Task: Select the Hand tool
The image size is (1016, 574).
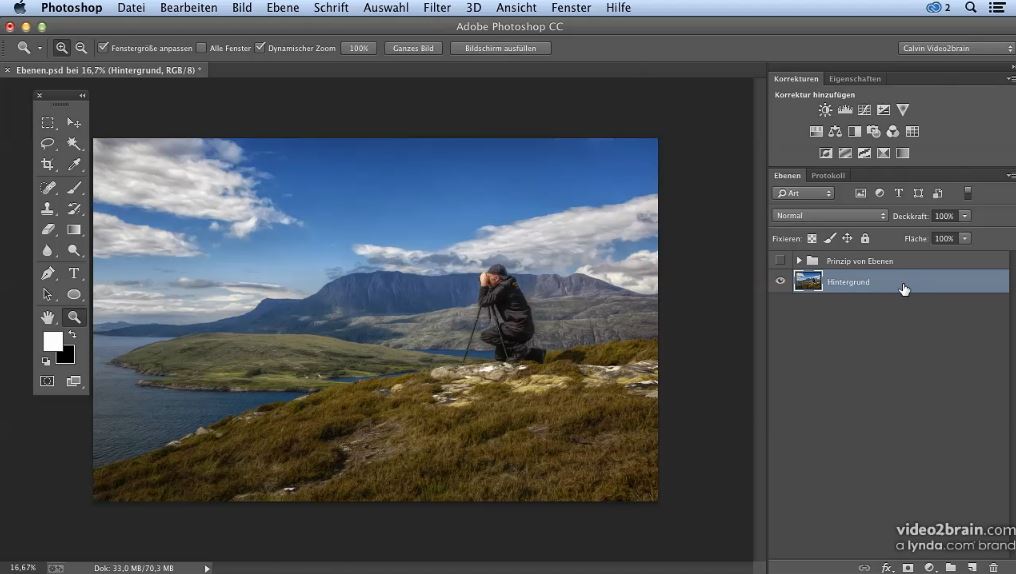Action: click(x=47, y=317)
